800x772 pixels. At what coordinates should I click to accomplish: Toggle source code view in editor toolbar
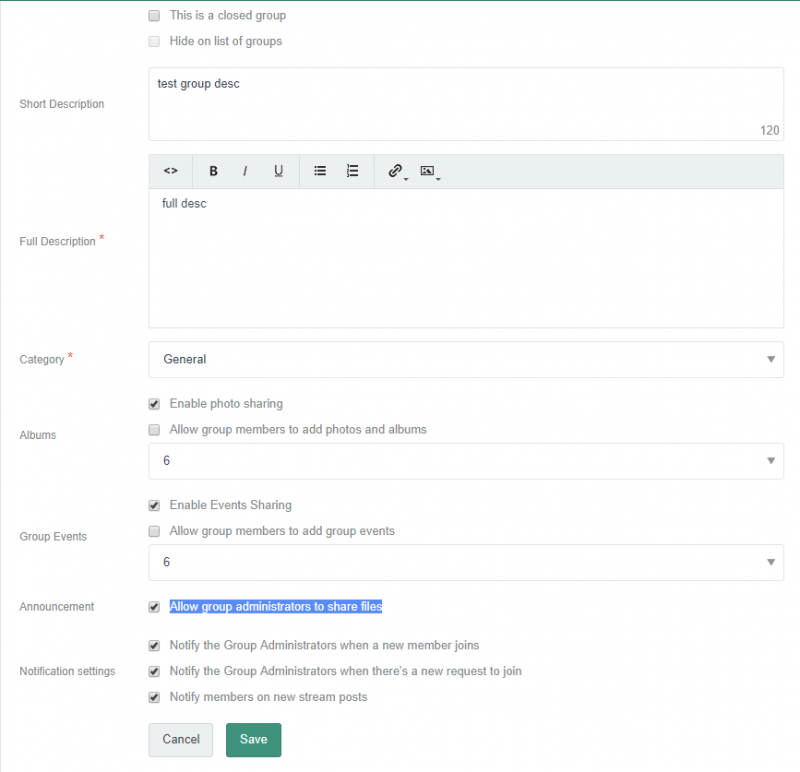[170, 171]
